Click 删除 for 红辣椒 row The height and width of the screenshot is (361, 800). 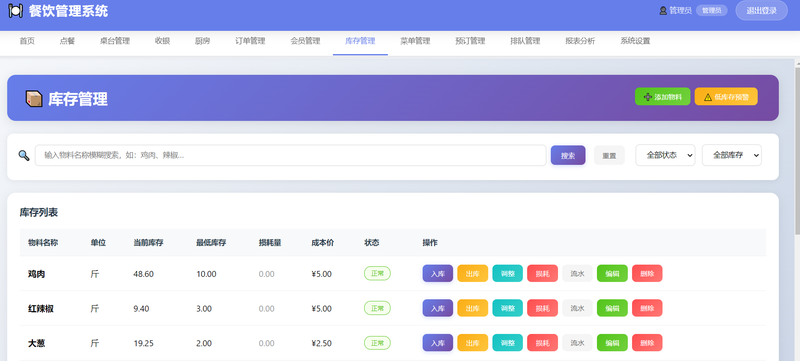pyautogui.click(x=647, y=308)
